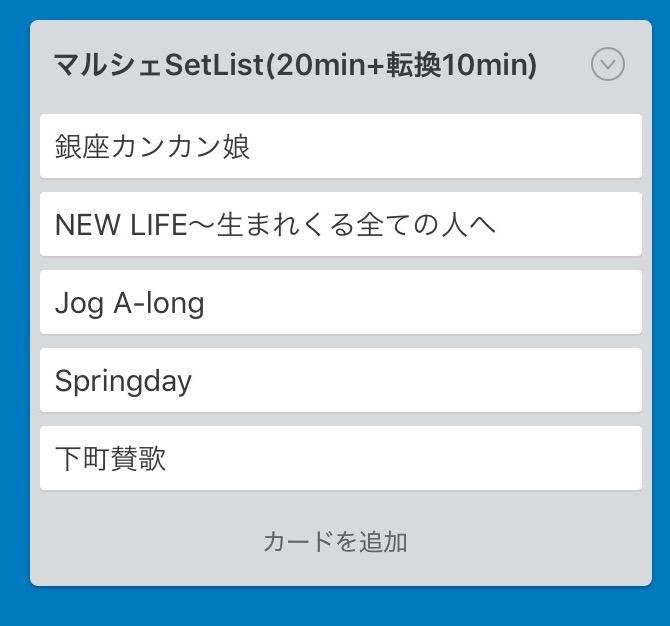Open the card titled Jog A-long
The height and width of the screenshot is (626, 670).
(x=341, y=303)
